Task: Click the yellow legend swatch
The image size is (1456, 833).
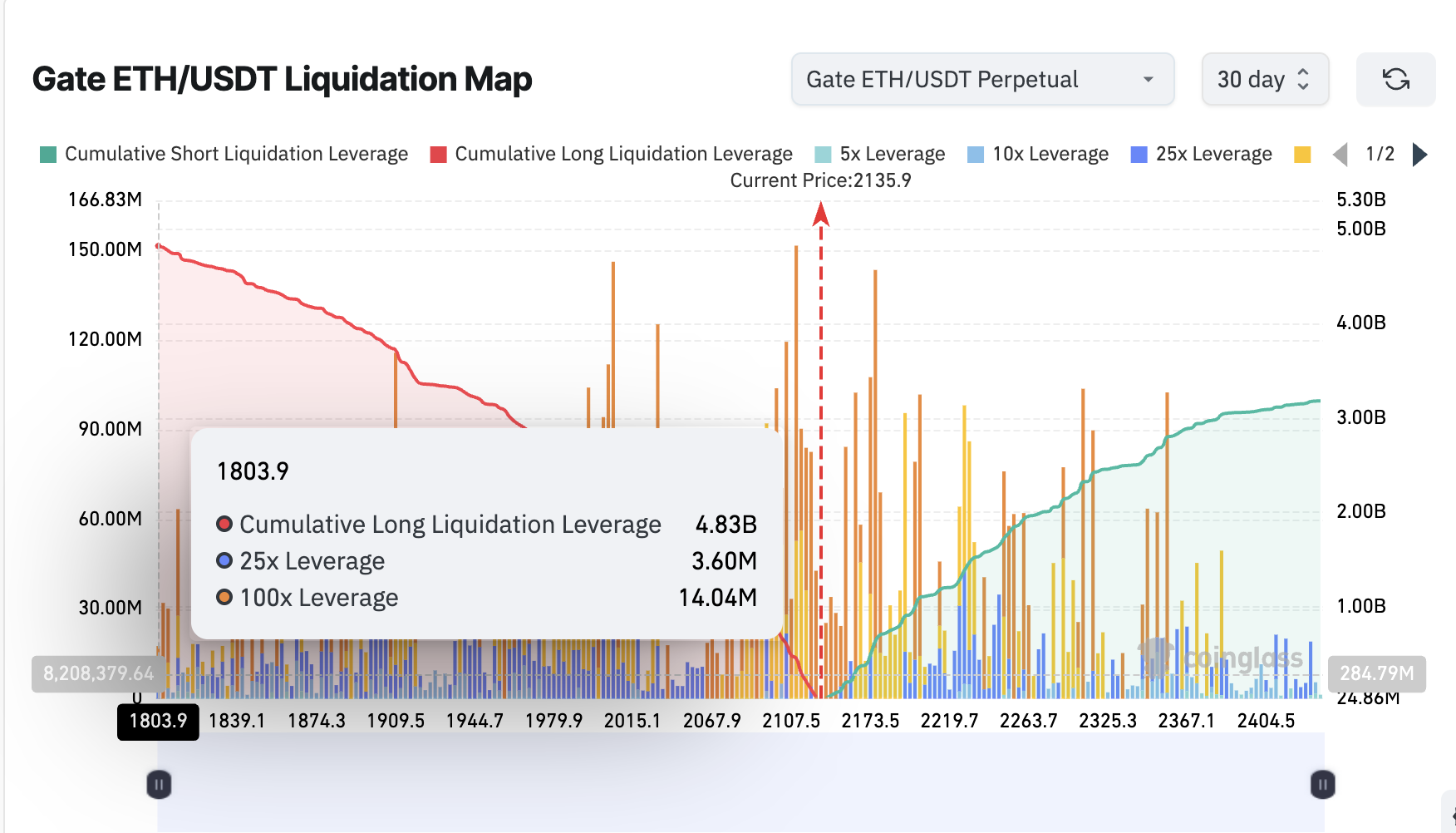Action: coord(1302,155)
